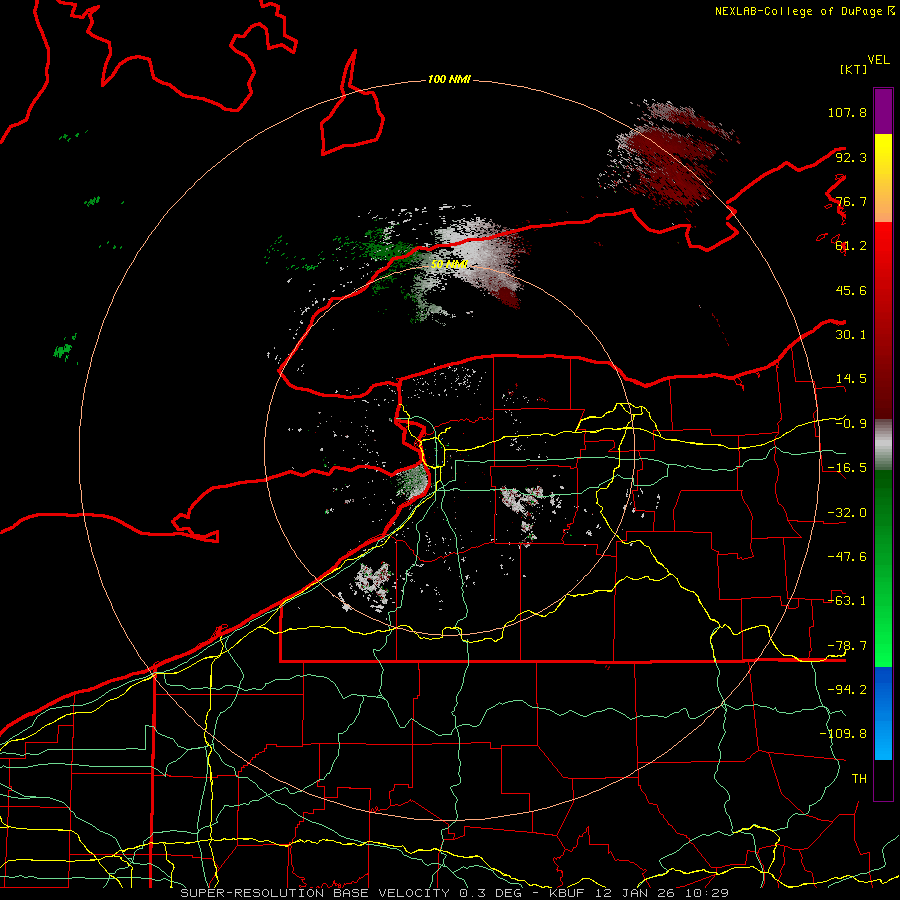Pick the gray segment of velocity color bar
This screenshot has height=900, width=900.
pyautogui.click(x=883, y=445)
